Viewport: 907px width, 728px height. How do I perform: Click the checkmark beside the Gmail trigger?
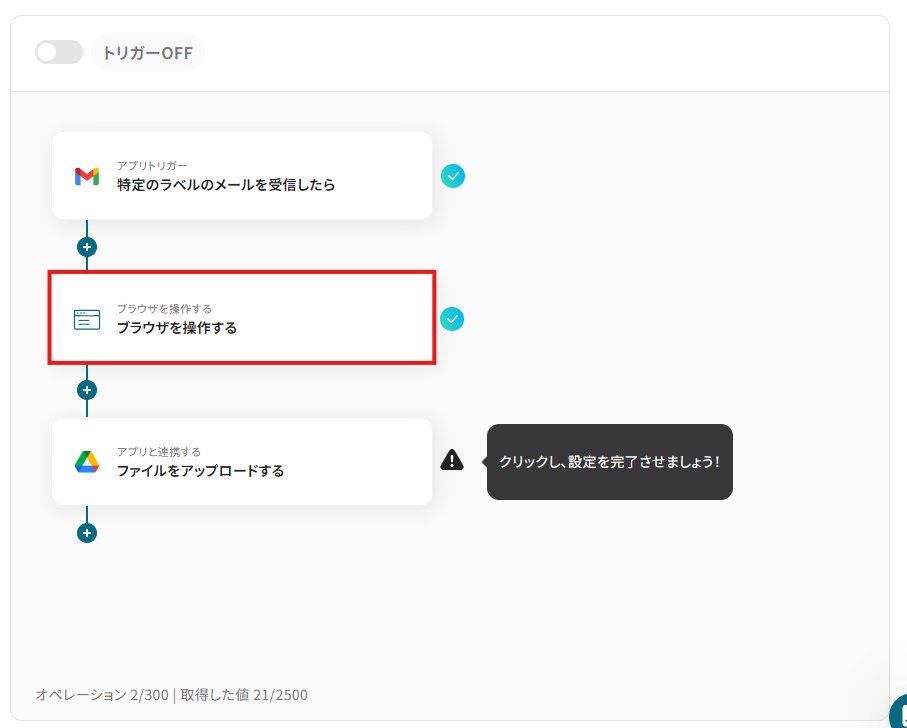pyautogui.click(x=453, y=176)
